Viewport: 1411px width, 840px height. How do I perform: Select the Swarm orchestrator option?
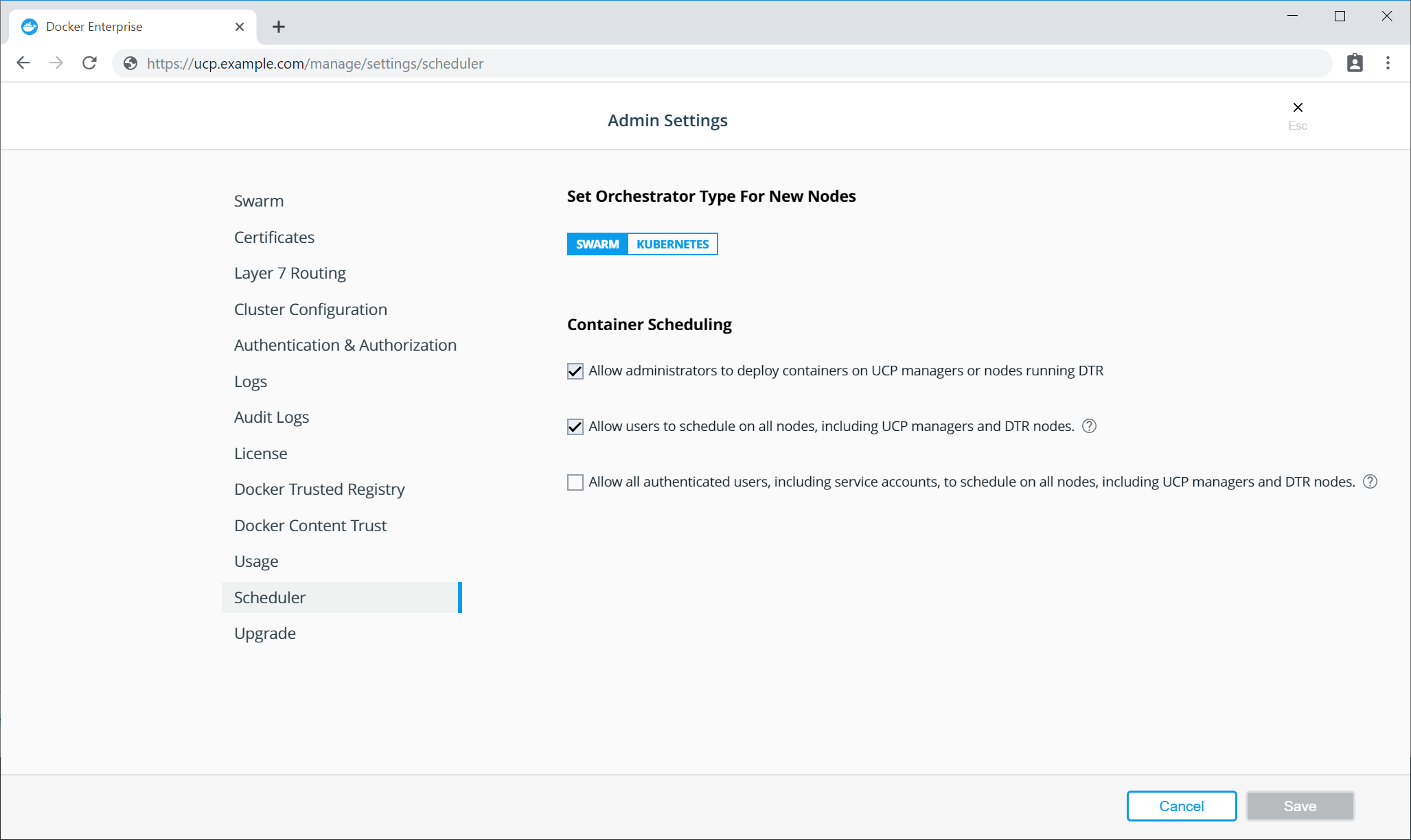pyautogui.click(x=597, y=244)
